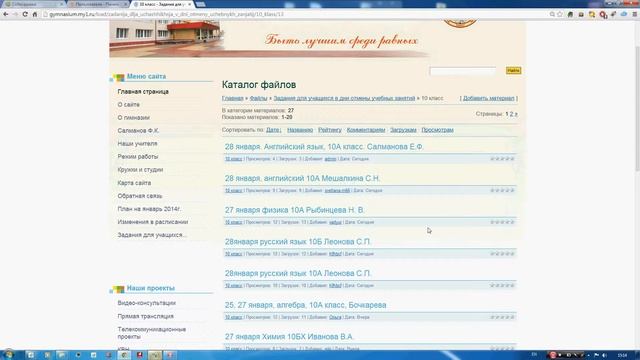Go back using the browser back arrow

(6, 14)
